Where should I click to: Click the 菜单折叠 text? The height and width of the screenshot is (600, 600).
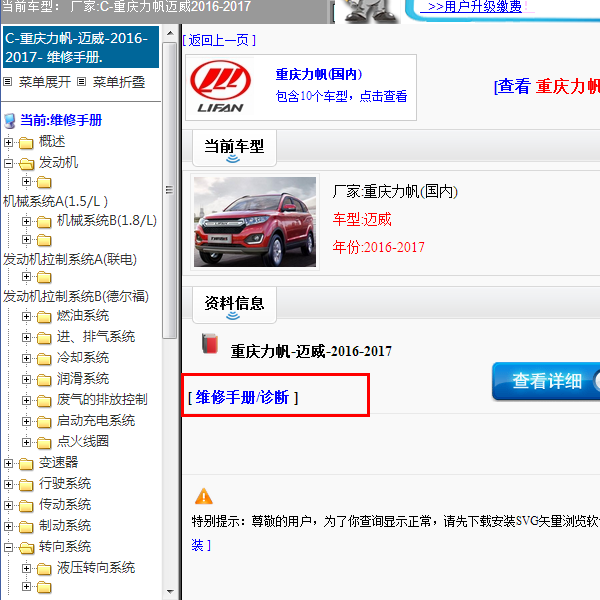(119, 82)
